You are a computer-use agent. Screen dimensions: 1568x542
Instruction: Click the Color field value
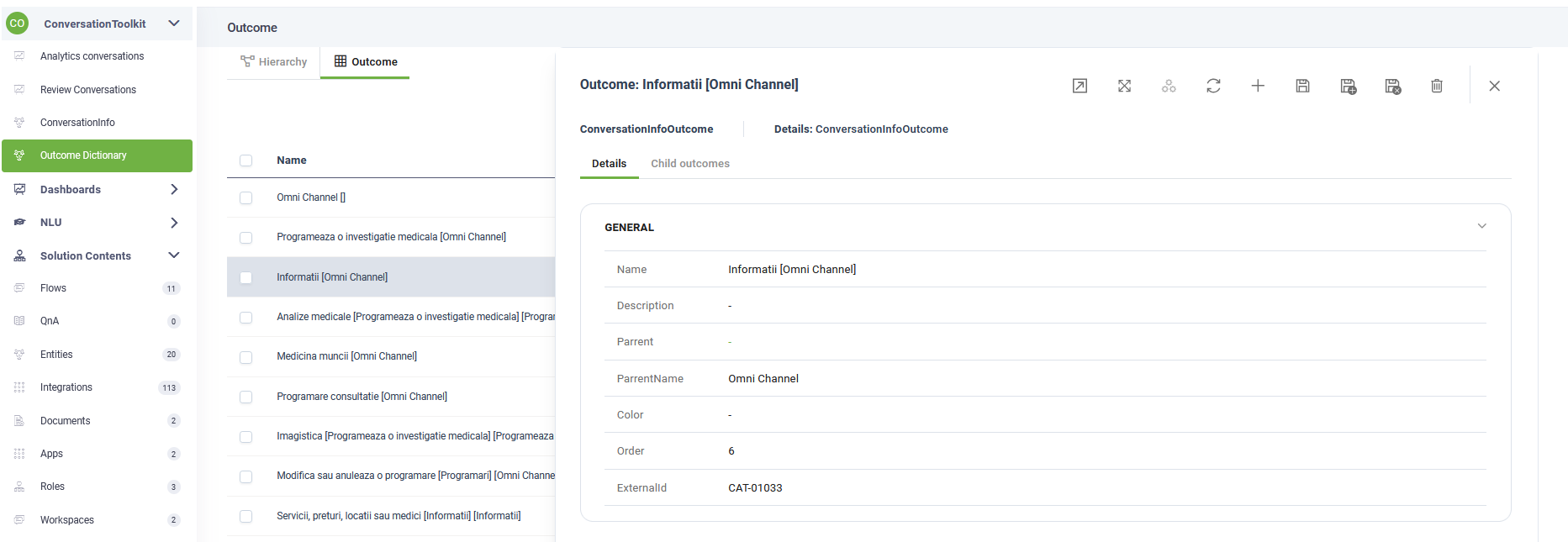[730, 415]
